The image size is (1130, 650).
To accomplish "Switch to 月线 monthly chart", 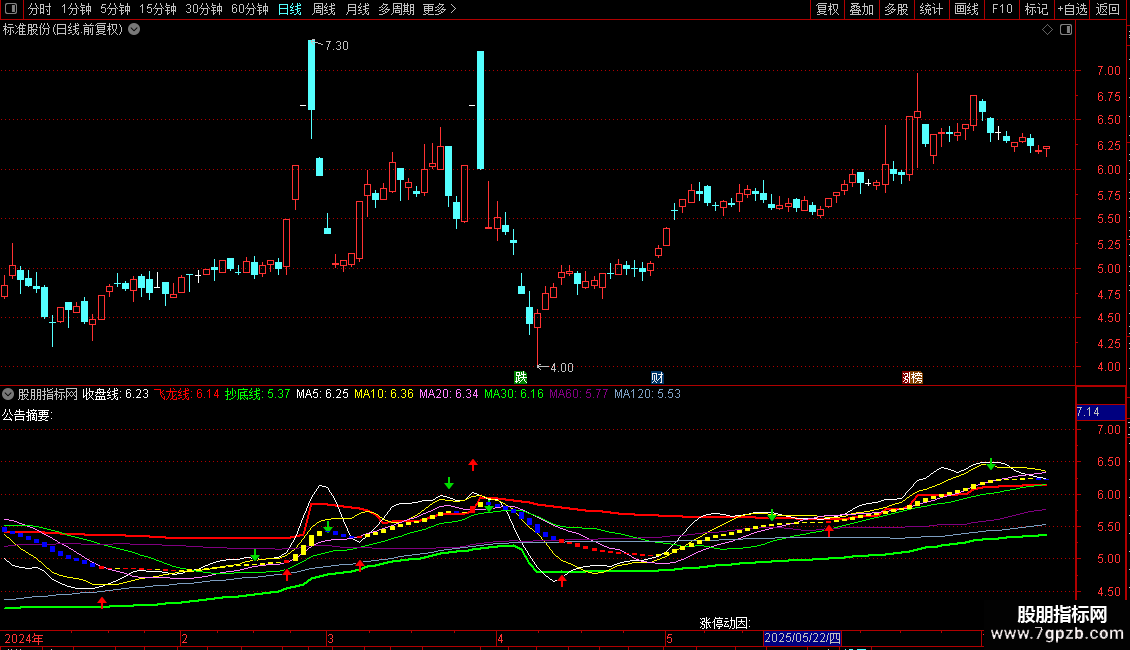I will tap(357, 9).
